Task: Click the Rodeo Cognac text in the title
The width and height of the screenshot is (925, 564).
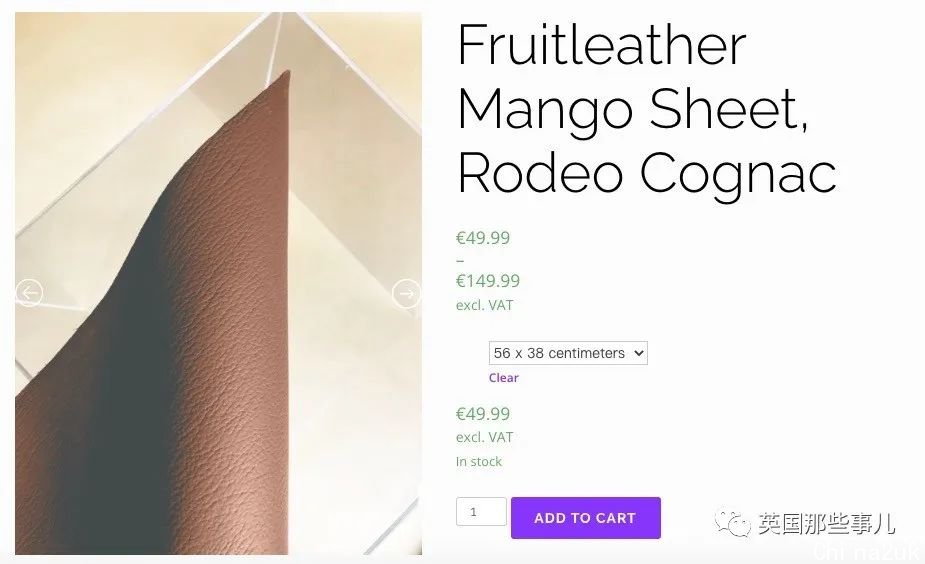Action: pos(647,172)
